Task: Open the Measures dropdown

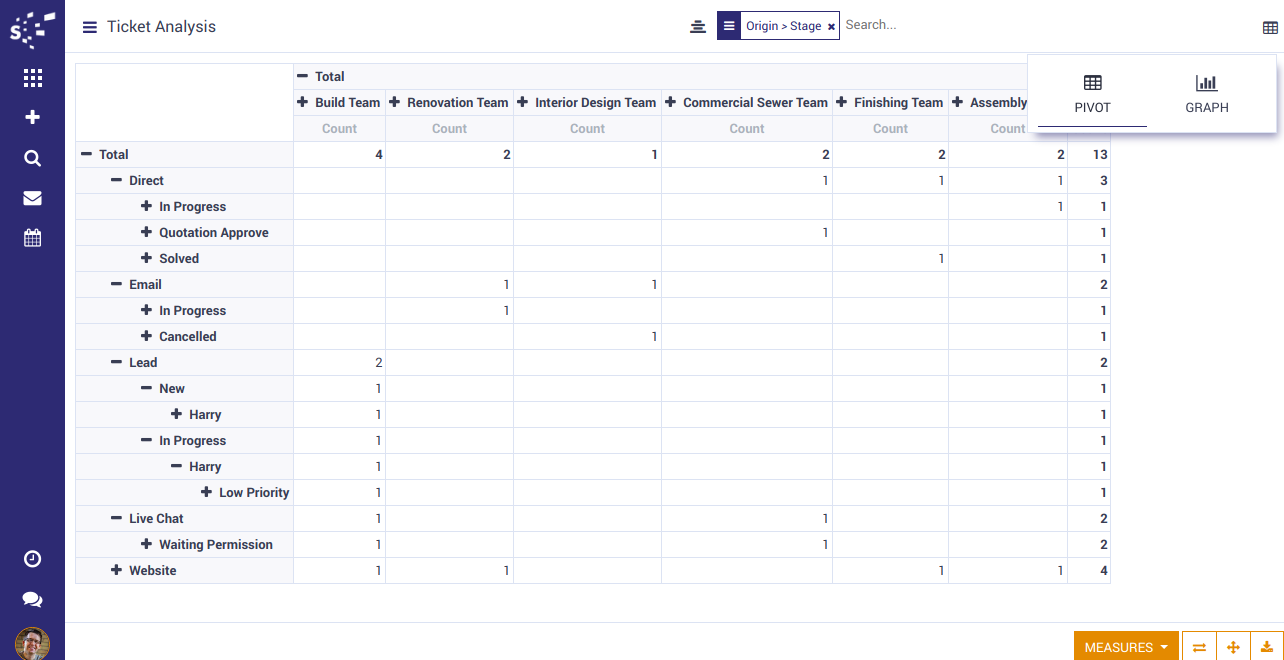Action: point(1126,647)
